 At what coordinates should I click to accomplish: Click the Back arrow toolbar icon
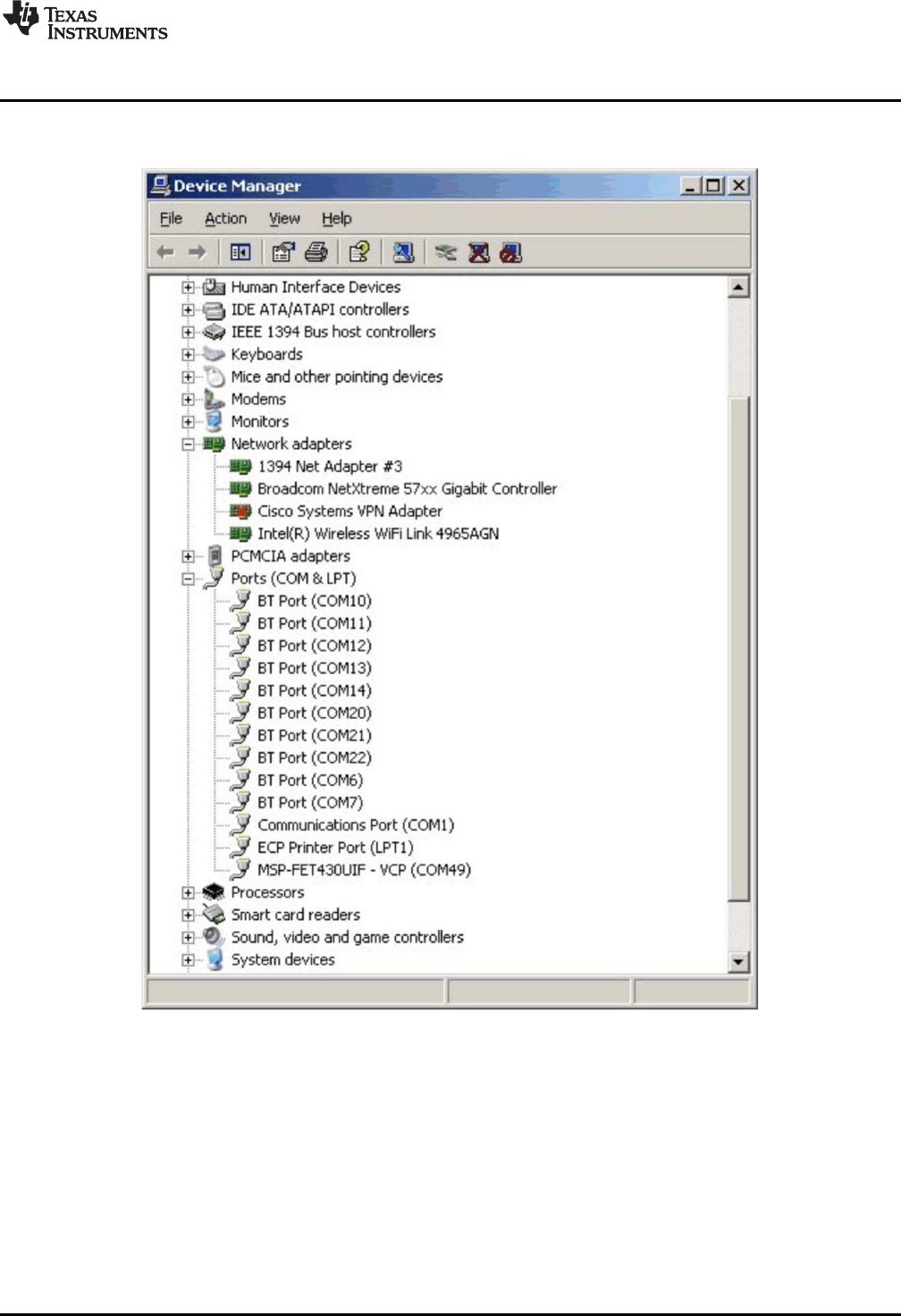click(165, 252)
